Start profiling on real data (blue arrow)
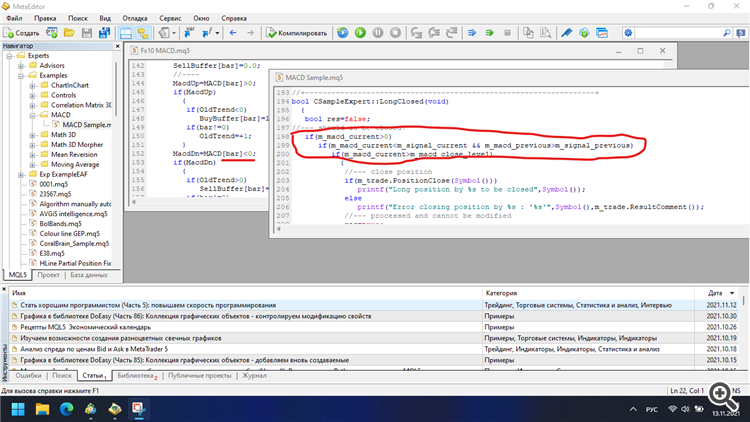This screenshot has height=422, width=750. point(472,33)
